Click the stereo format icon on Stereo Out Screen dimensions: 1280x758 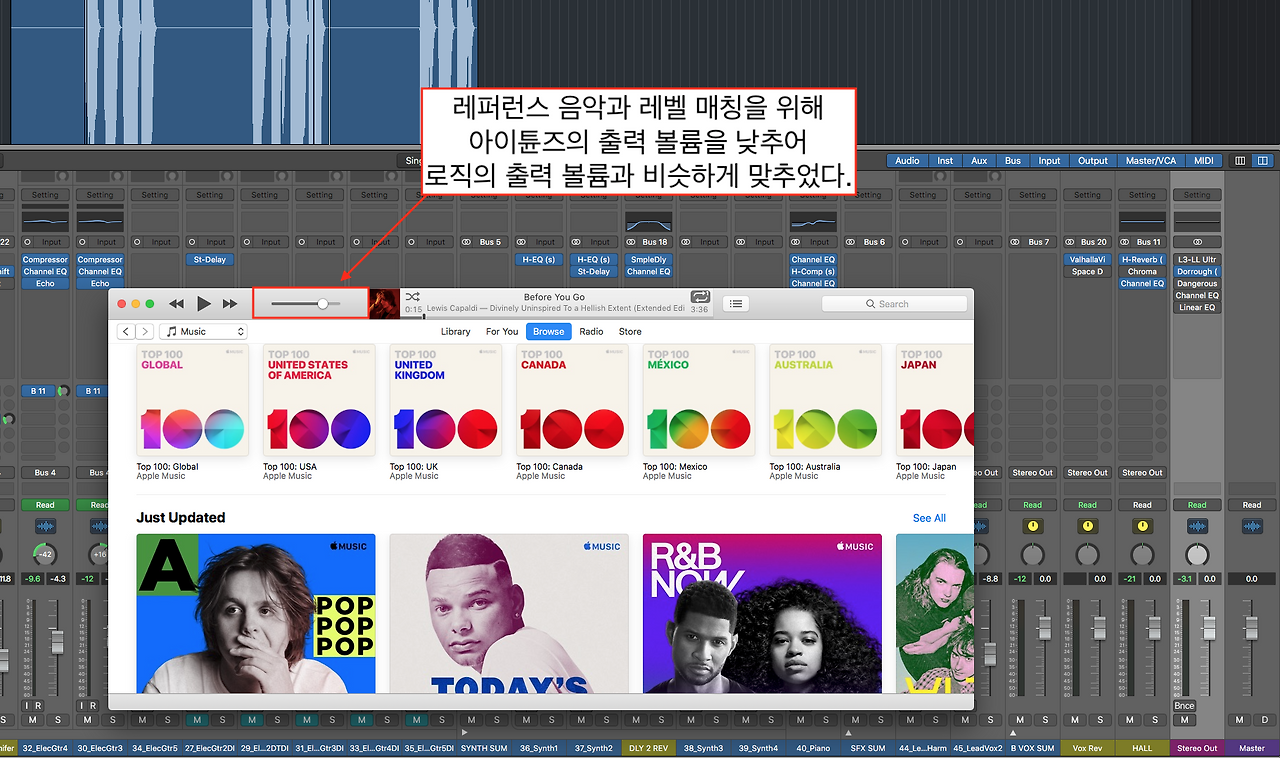tap(1197, 242)
